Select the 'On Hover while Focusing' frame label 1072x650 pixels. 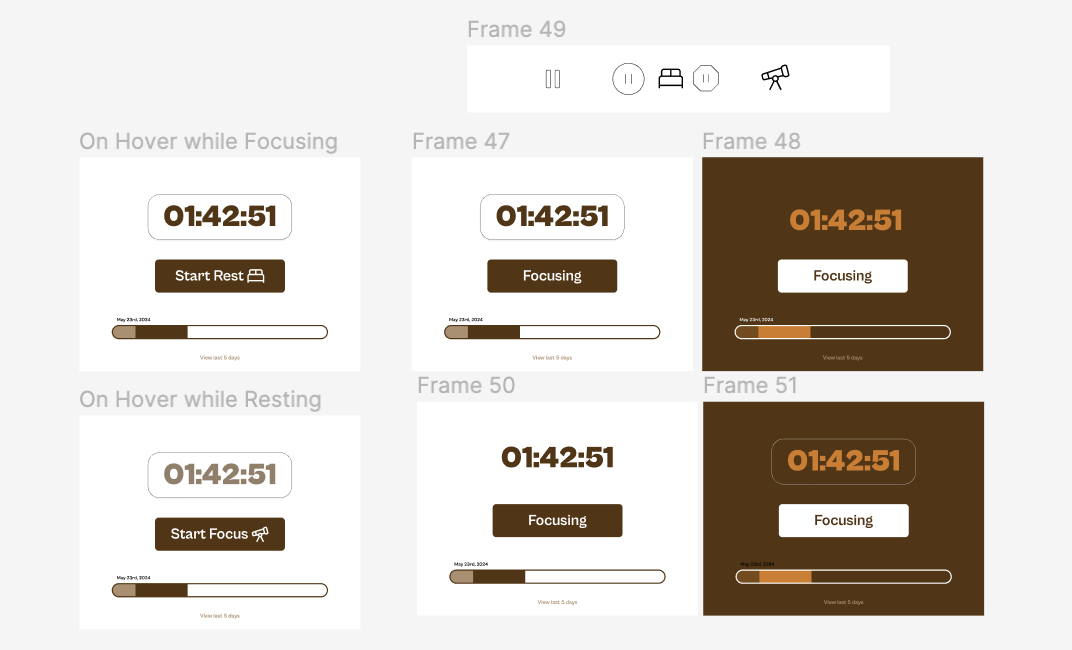[208, 141]
